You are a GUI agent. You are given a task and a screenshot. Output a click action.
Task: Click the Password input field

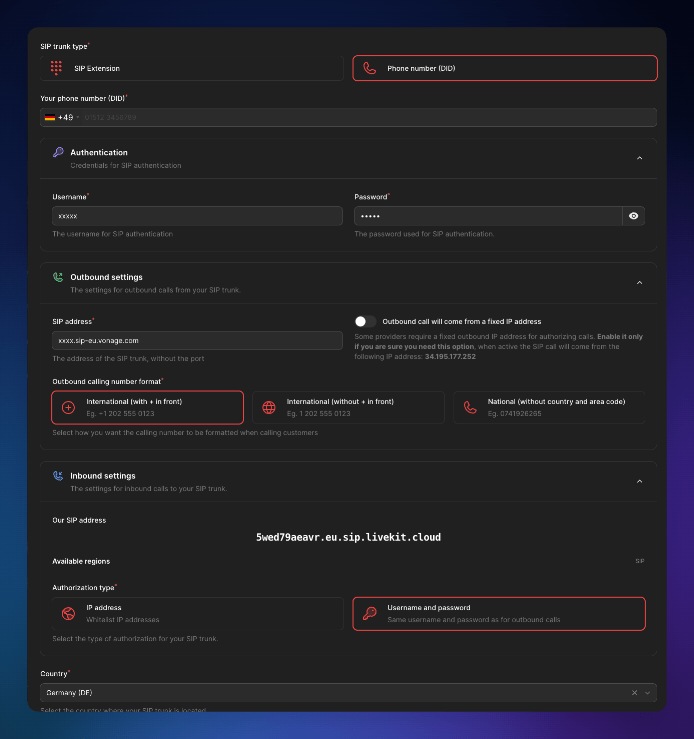coord(488,216)
